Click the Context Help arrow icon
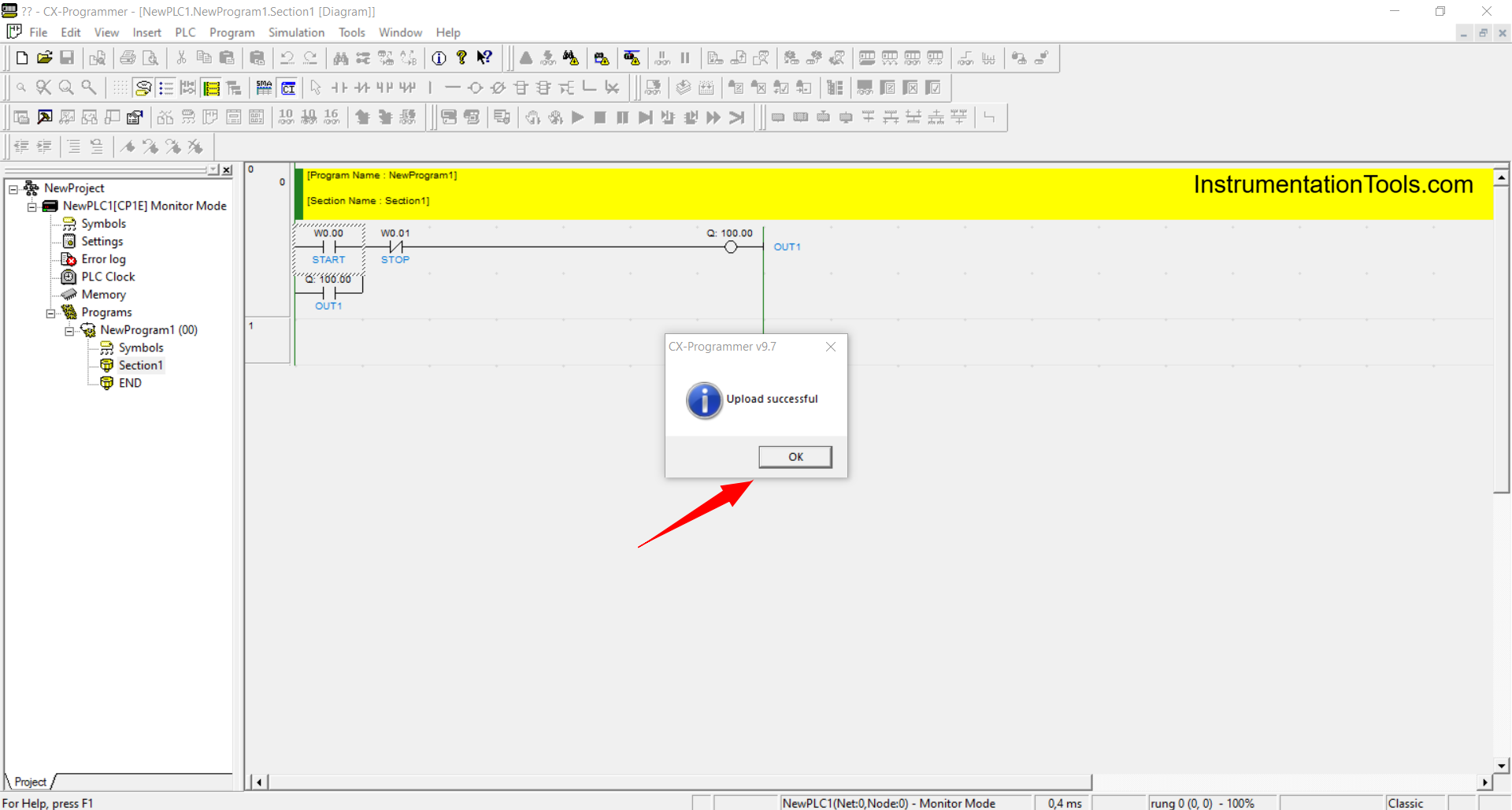 click(x=485, y=58)
